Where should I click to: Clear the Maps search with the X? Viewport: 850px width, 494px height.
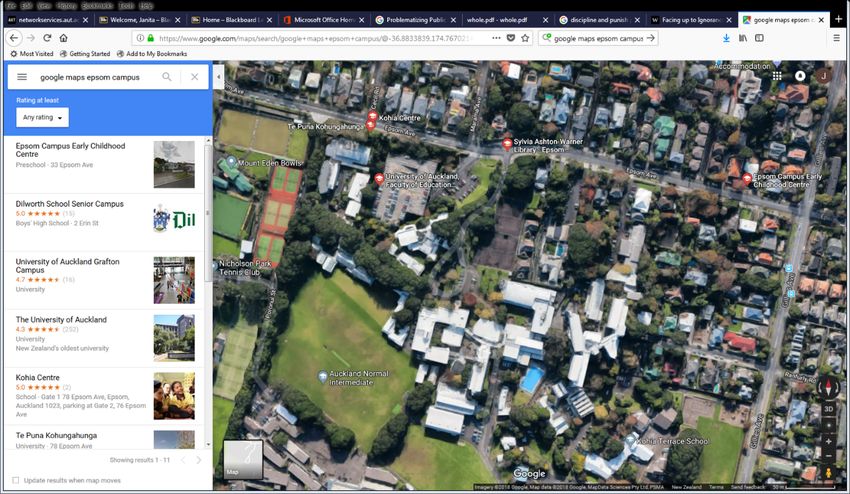(195, 77)
